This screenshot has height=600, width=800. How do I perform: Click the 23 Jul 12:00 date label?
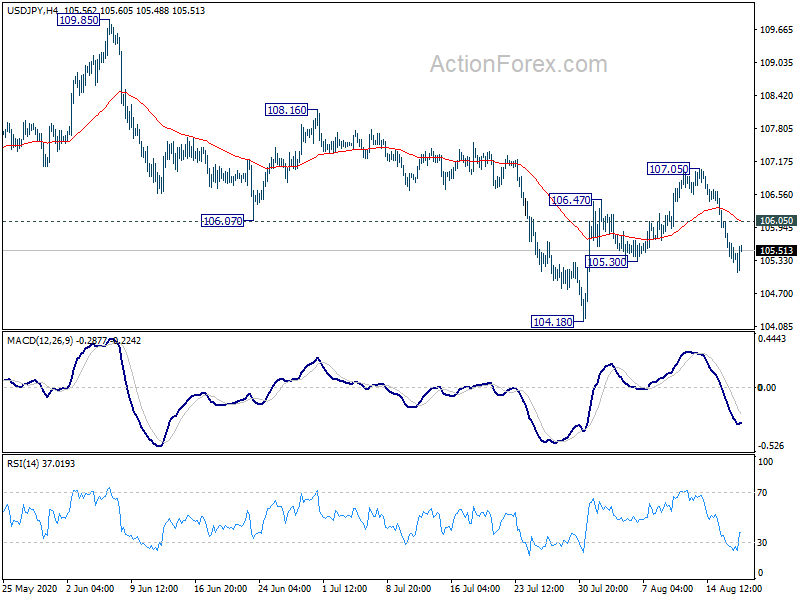(539, 588)
